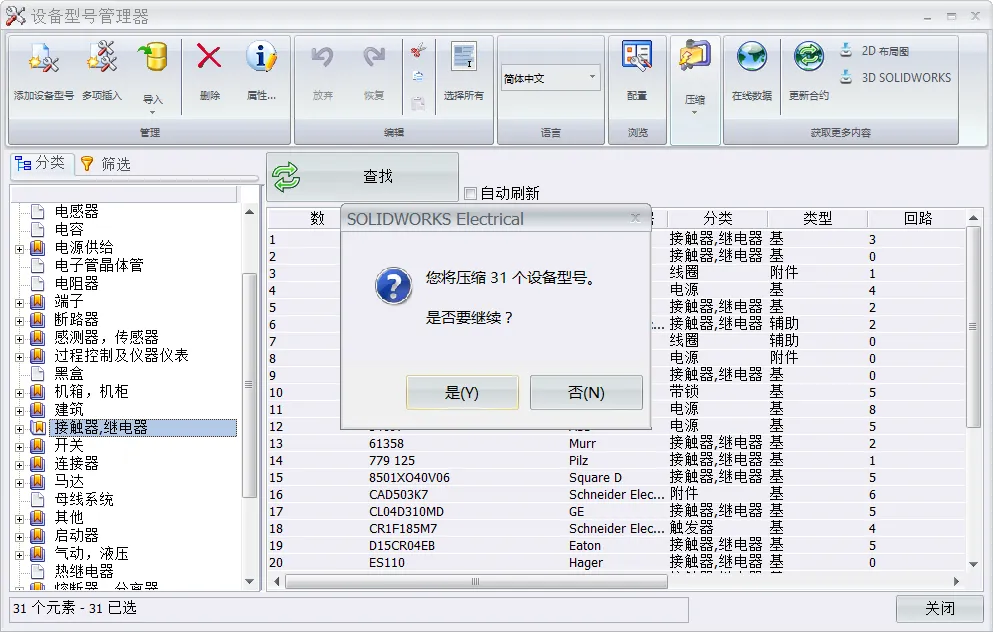993x632 pixels.
Task: Expand the 机箱，机柜 tree node
Action: tap(20, 393)
